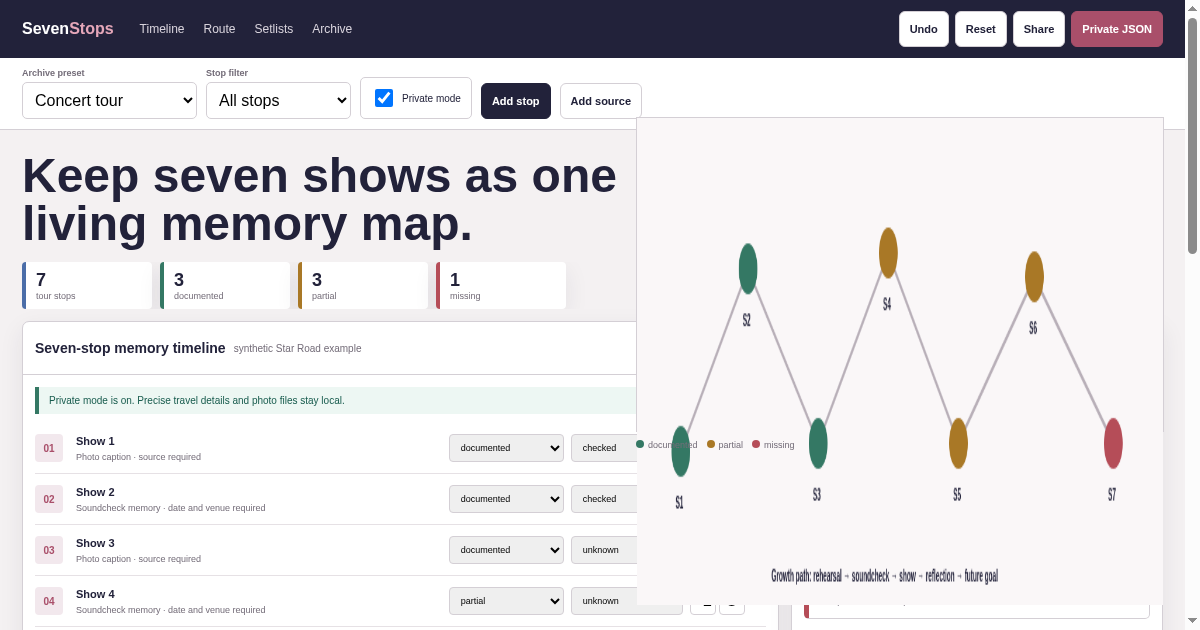Image resolution: width=1200 pixels, height=630 pixels.
Task: Select the Show 1 title
Action: click(x=95, y=441)
